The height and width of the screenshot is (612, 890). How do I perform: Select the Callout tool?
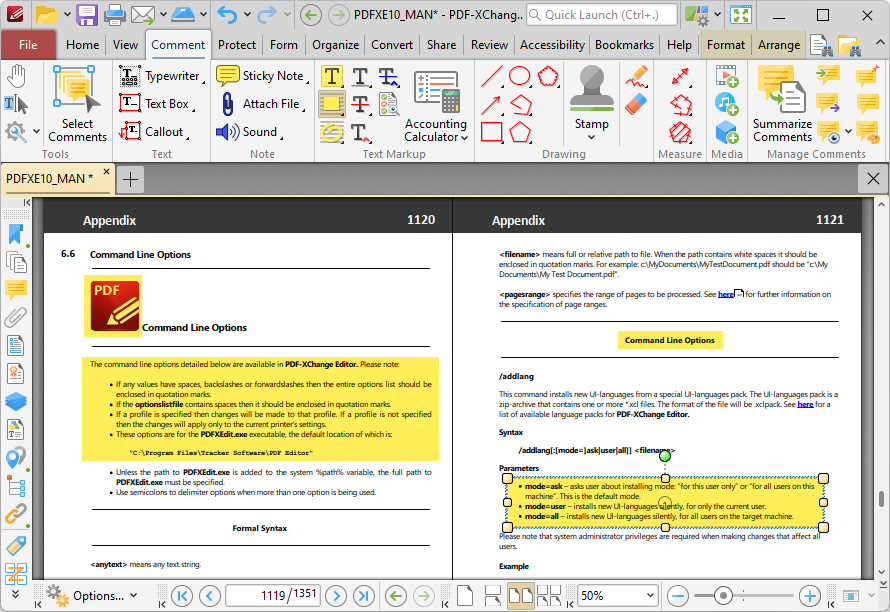[153, 132]
